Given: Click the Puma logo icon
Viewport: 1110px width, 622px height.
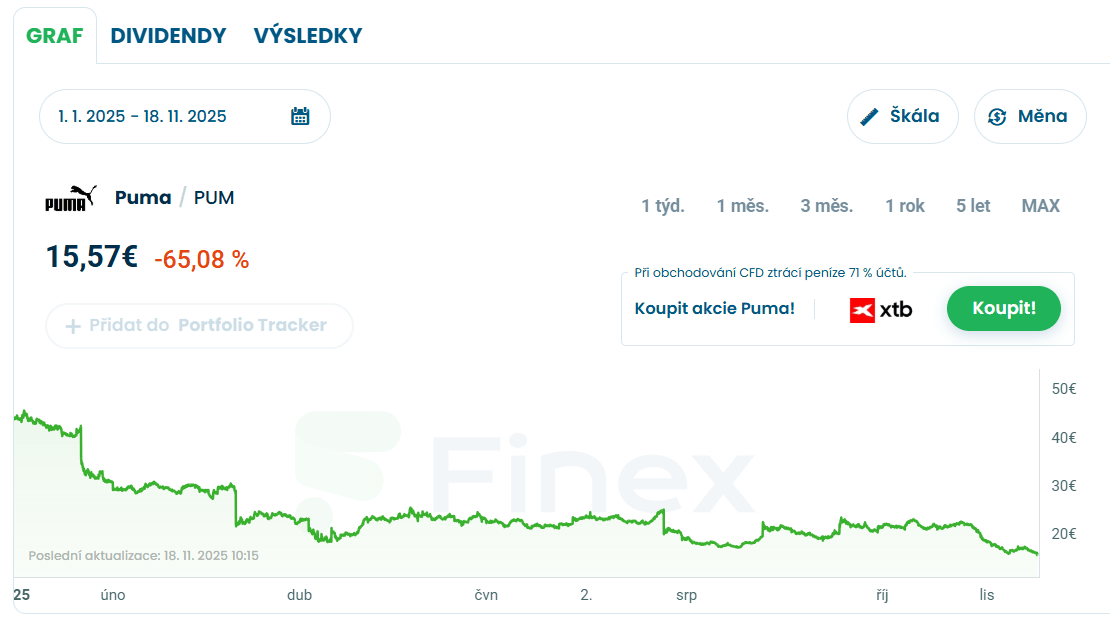Looking at the screenshot, I should coord(71,198).
